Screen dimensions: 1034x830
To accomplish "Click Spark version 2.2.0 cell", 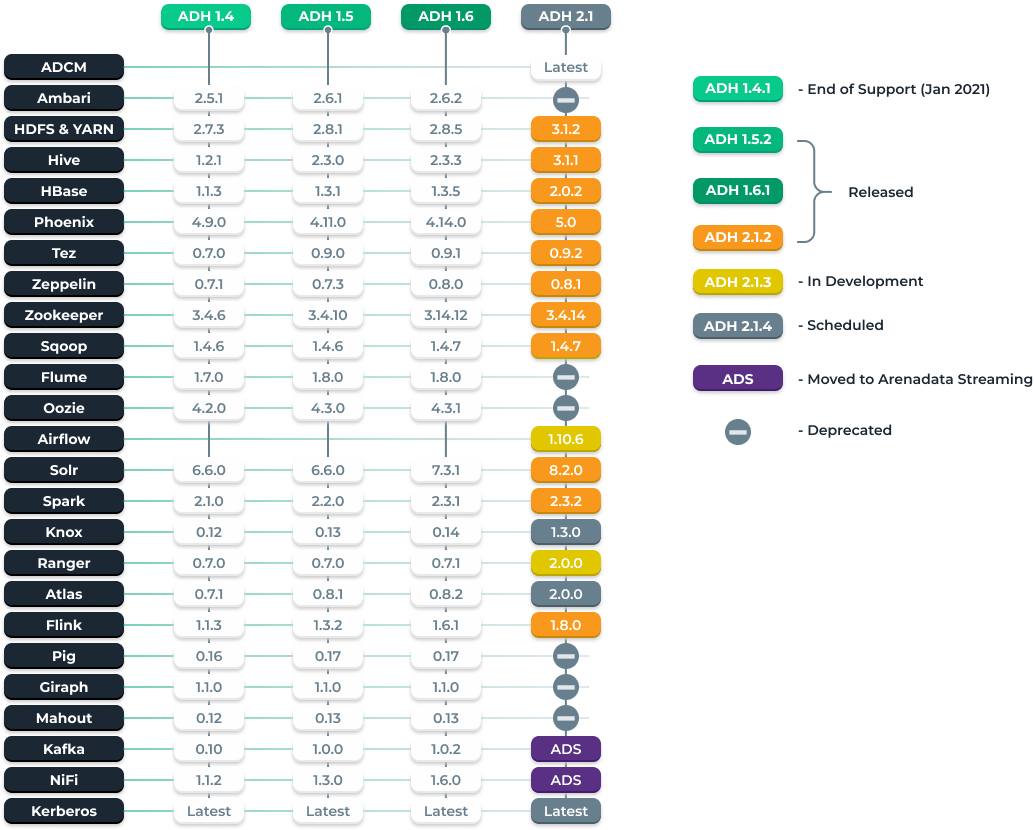I will [x=328, y=501].
